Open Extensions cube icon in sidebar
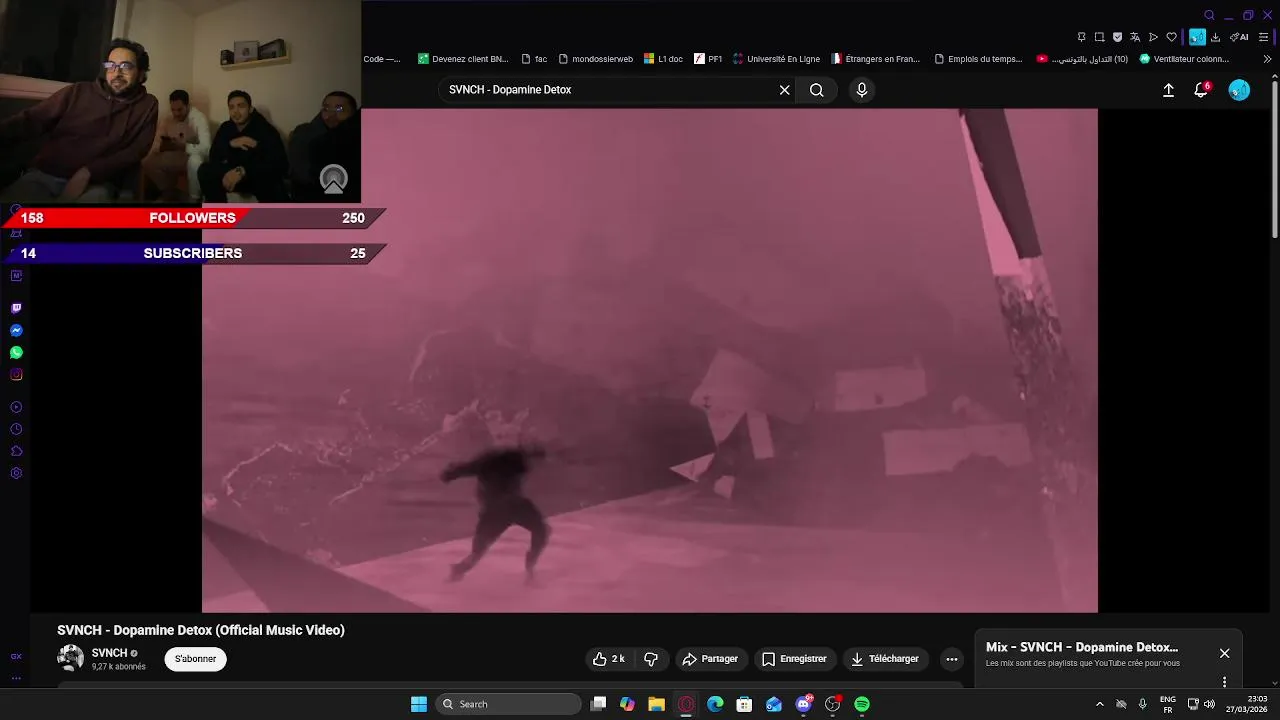Viewport: 1280px width, 720px height. coord(16,451)
